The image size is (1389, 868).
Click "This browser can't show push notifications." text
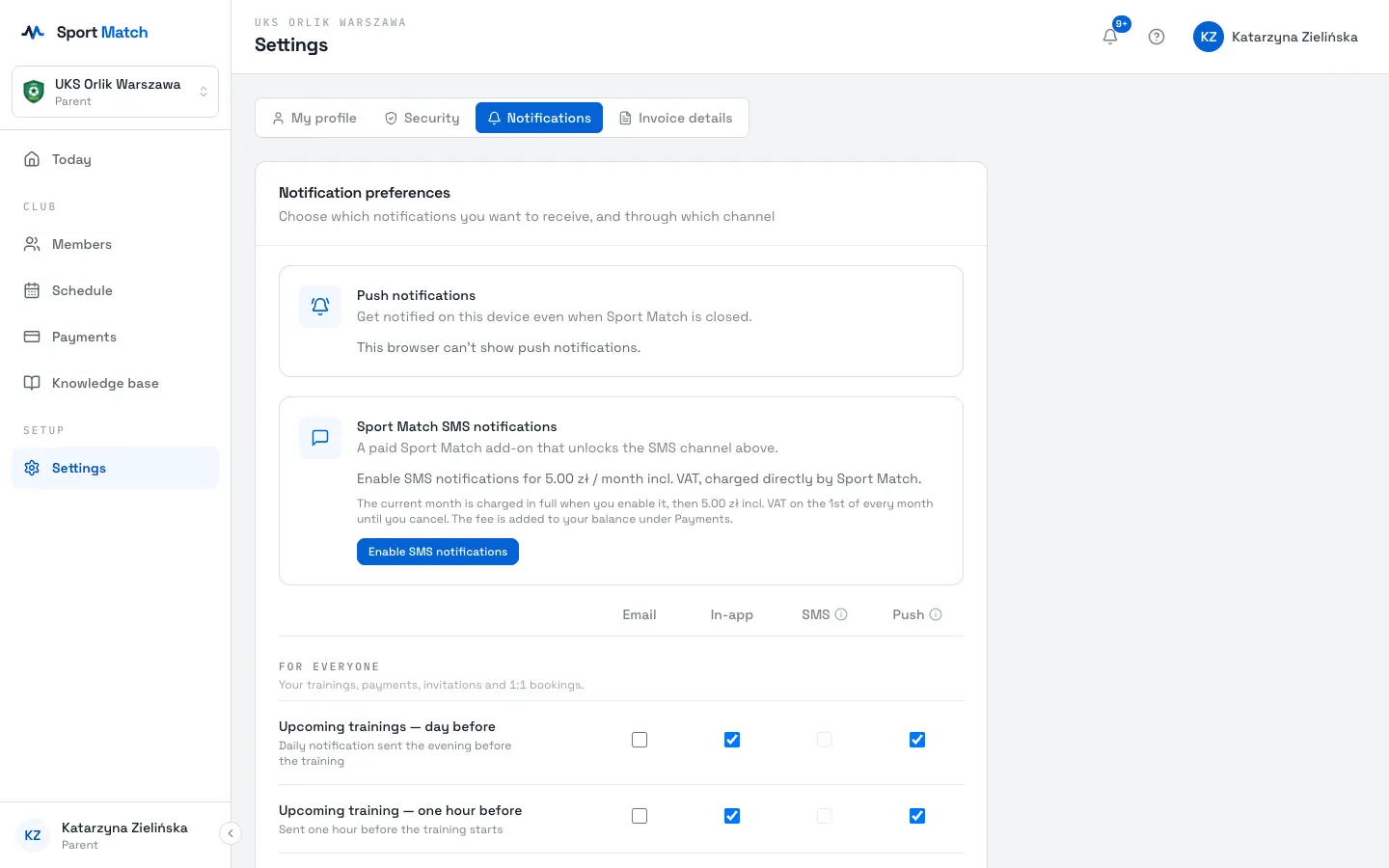499,347
